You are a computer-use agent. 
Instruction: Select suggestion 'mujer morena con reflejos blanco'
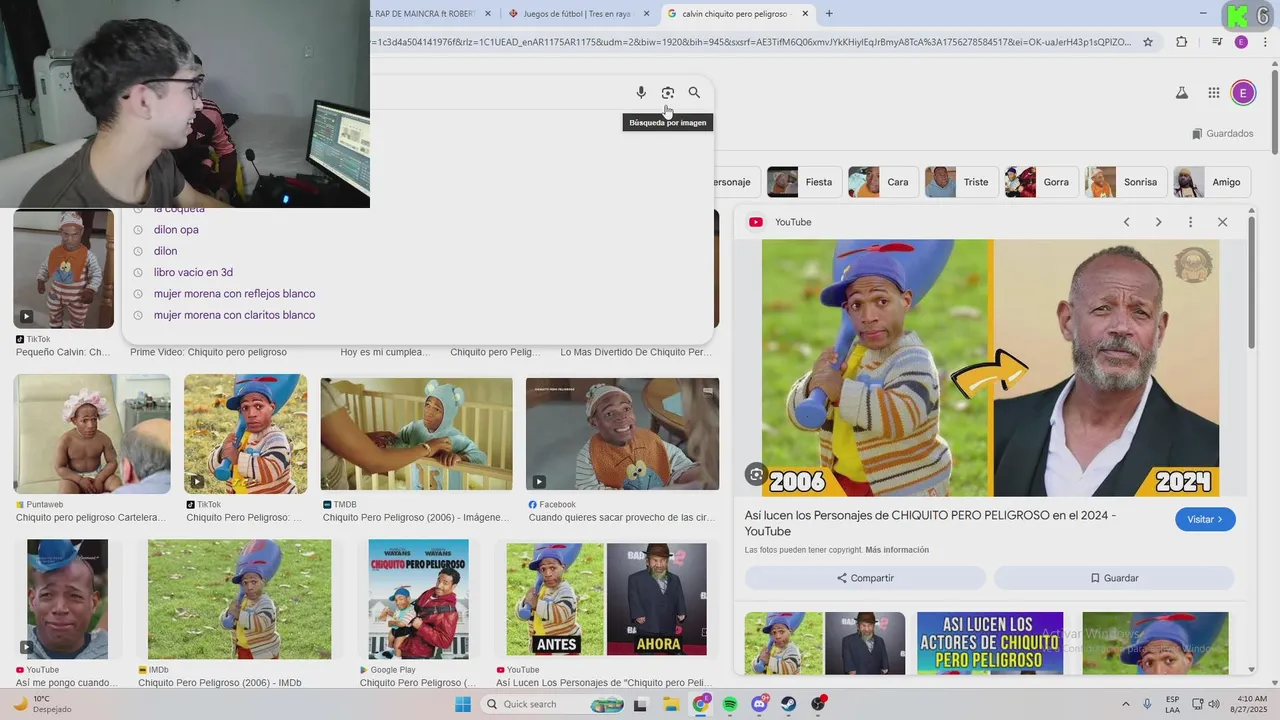point(234,293)
